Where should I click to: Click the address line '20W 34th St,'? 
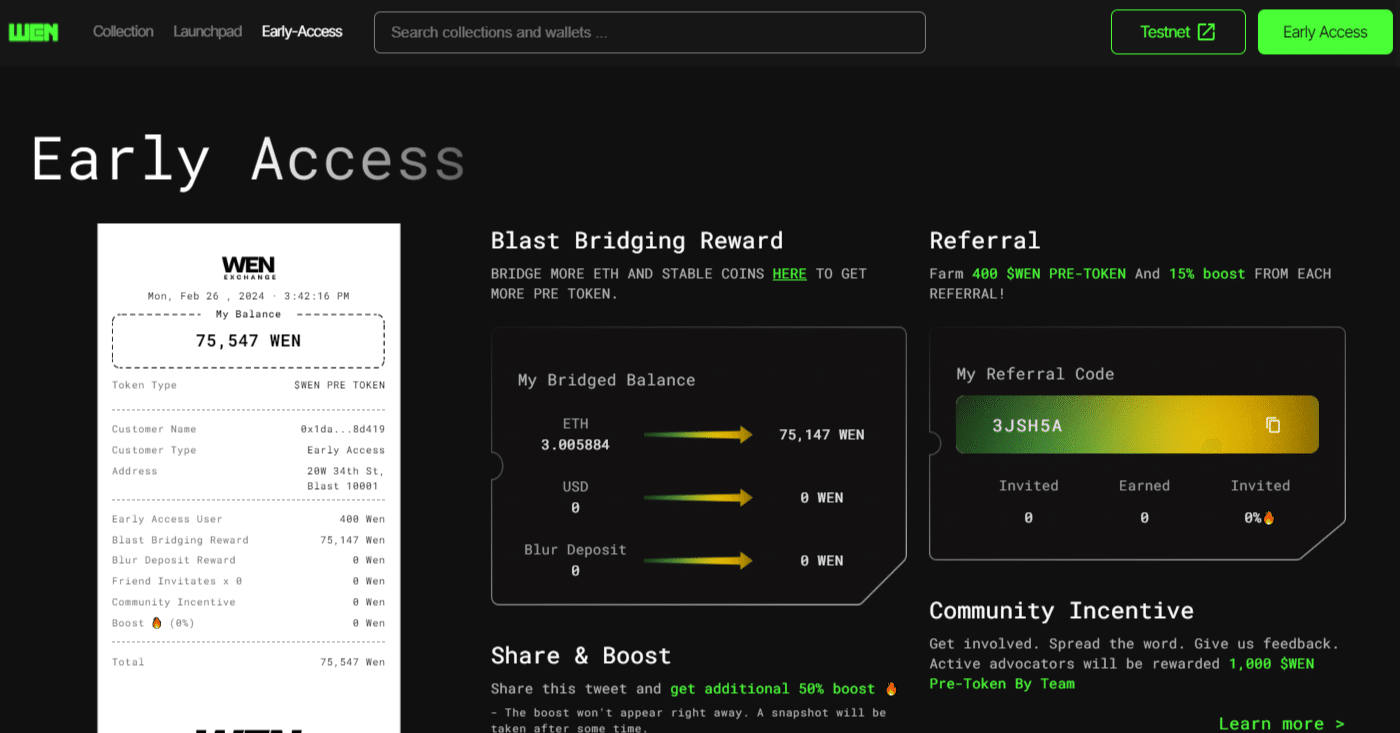[x=346, y=471]
